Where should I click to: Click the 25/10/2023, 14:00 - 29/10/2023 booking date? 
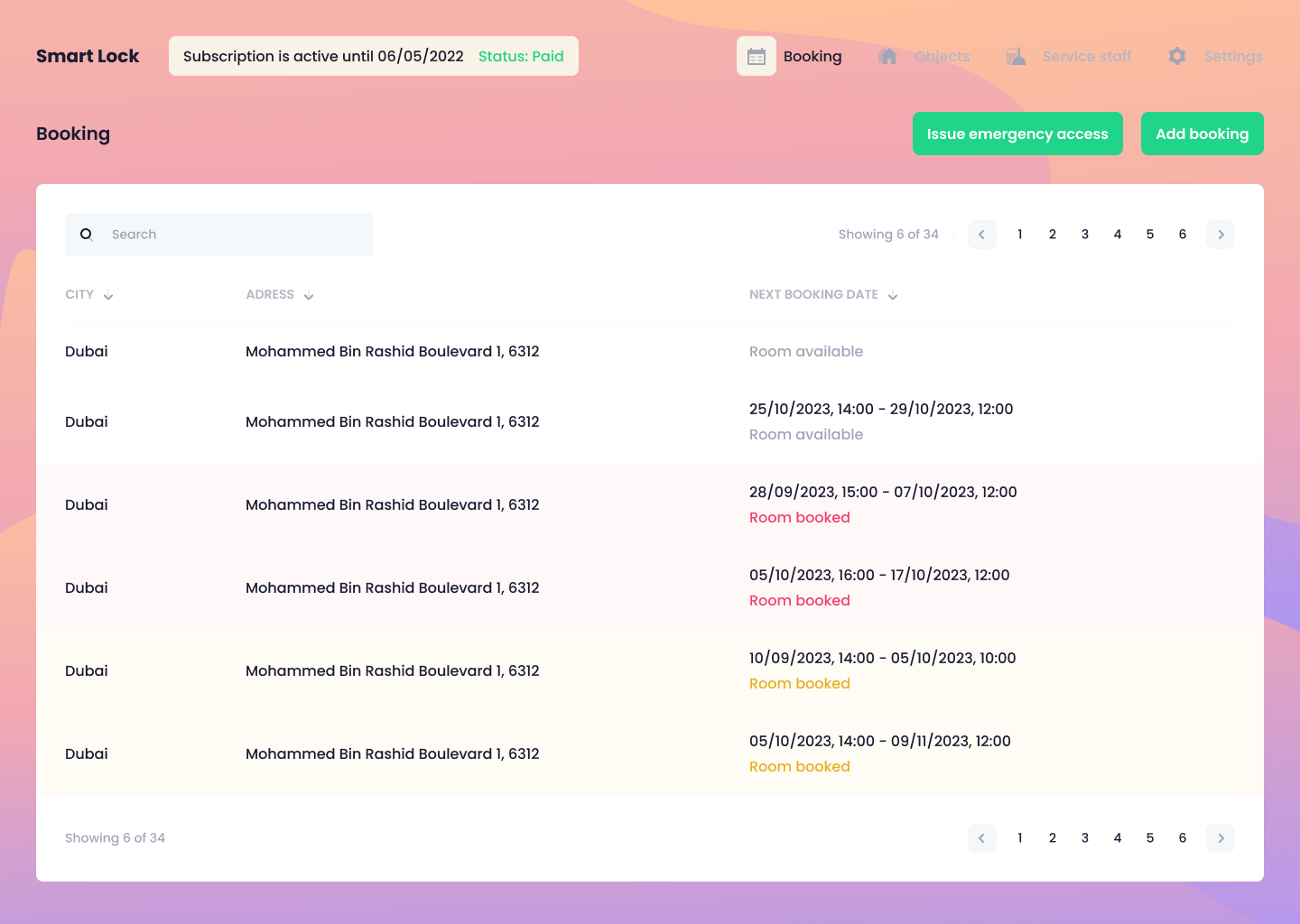[x=881, y=410]
